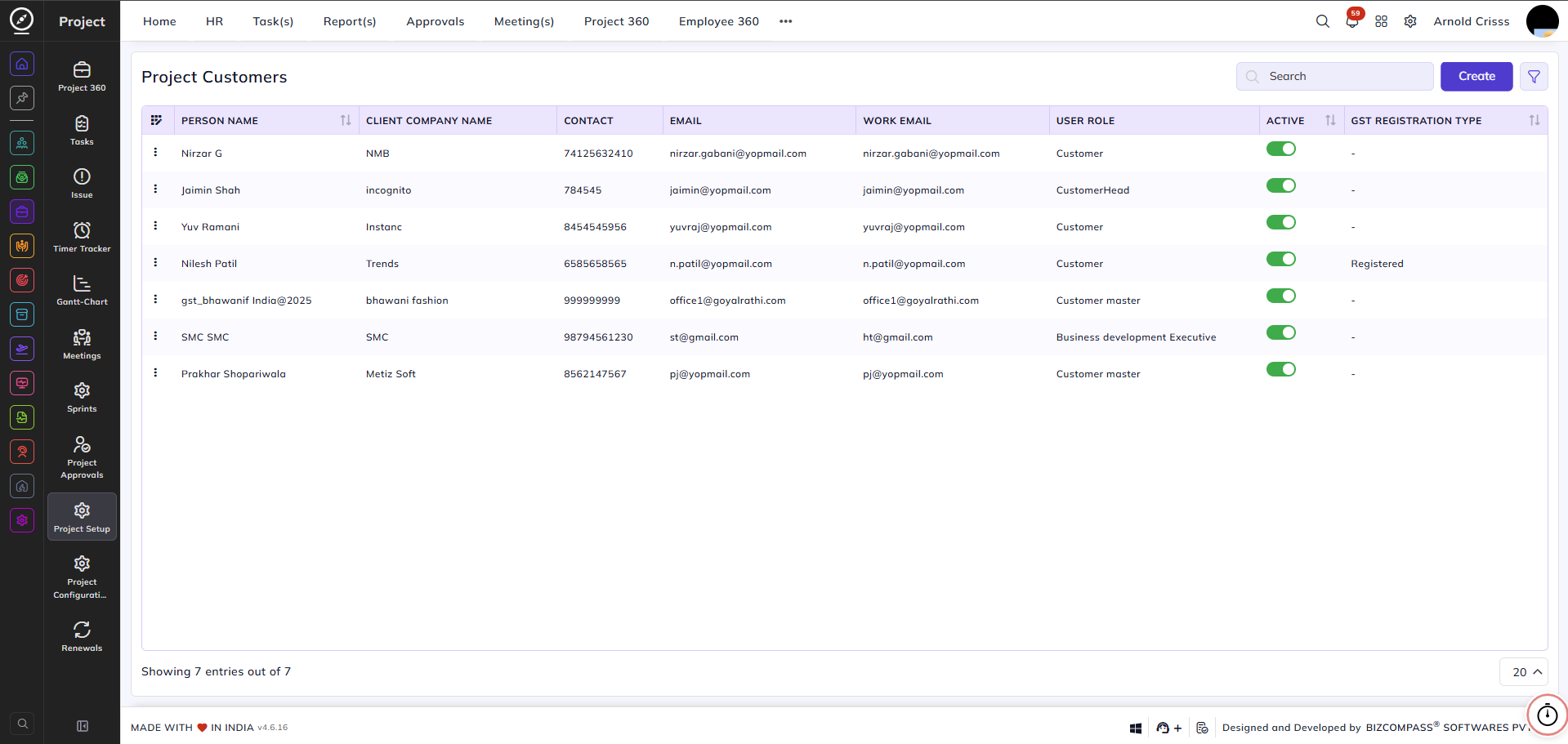This screenshot has width=1568, height=744.
Task: Open Employee 360 top menu
Action: coord(719,21)
